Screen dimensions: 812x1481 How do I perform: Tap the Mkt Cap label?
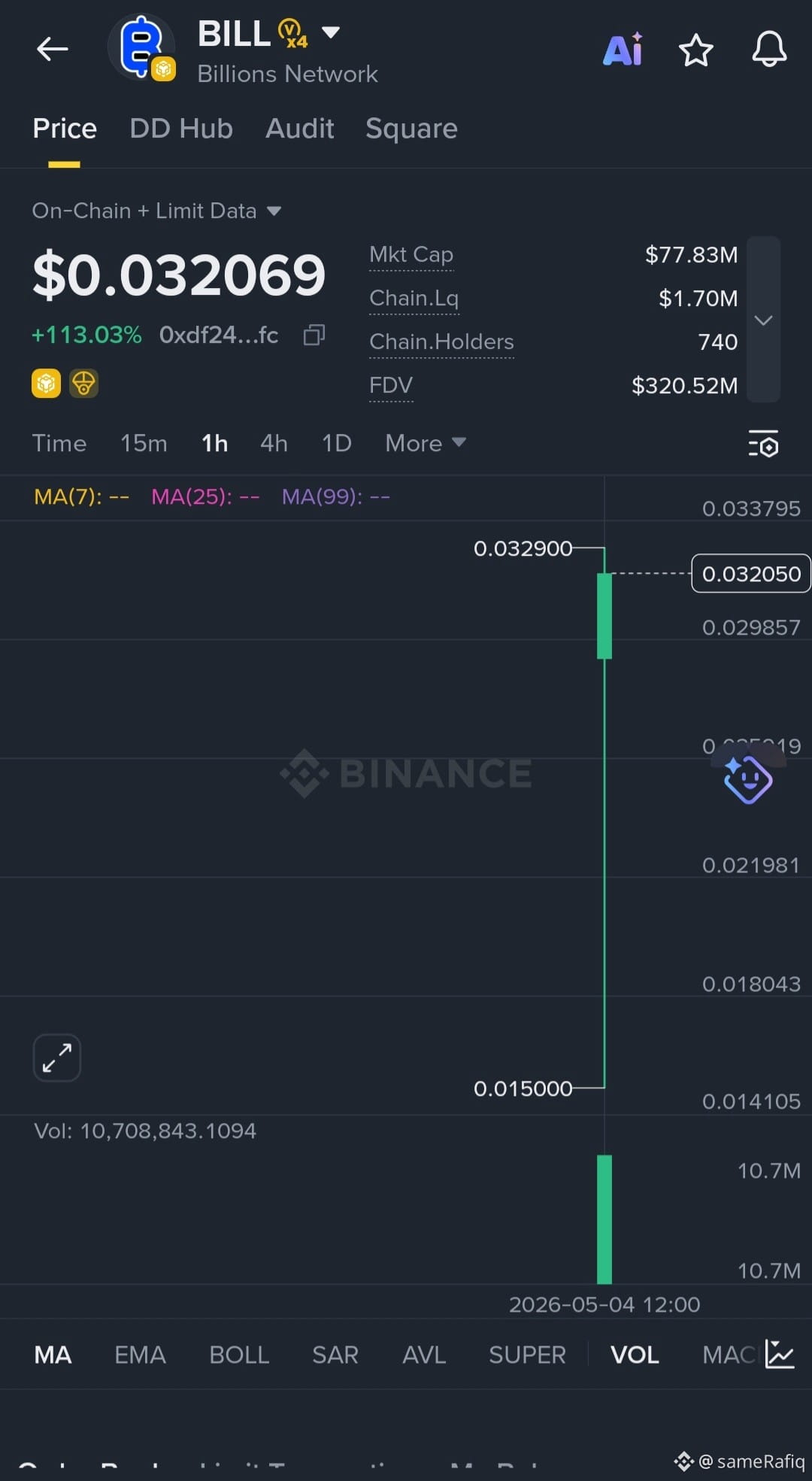[x=411, y=255]
